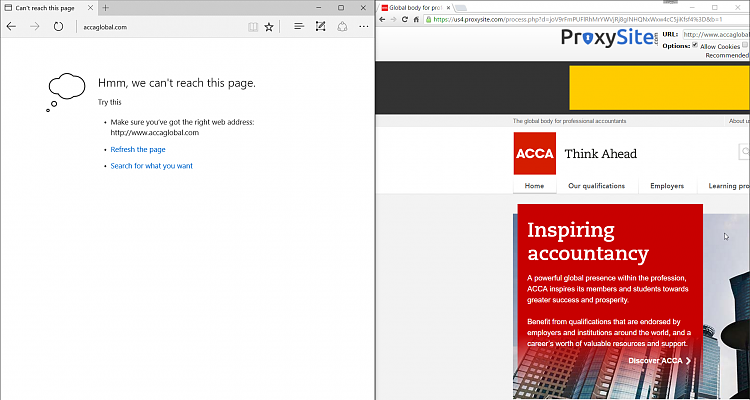Click the Chrome home icon
The height and width of the screenshot is (400, 750).
tap(416, 20)
